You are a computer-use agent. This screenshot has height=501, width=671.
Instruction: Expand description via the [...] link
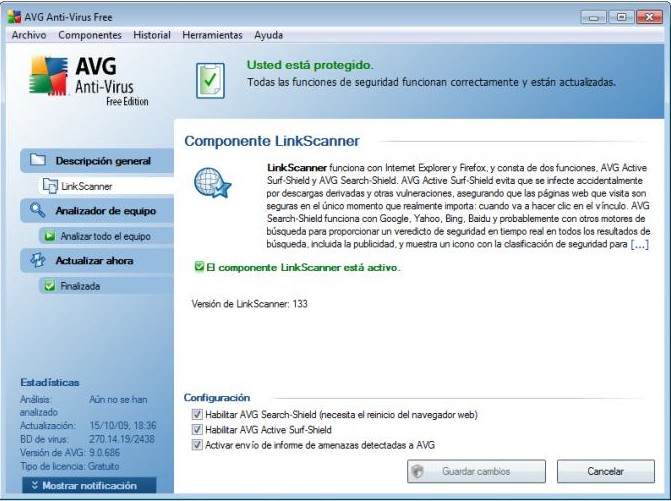pyautogui.click(x=640, y=245)
